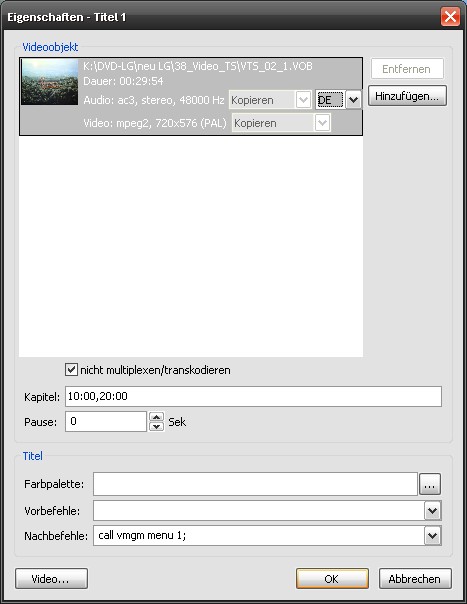Open the audio Kopieren format dropdown
This screenshot has width=467, height=604.
tap(270, 100)
